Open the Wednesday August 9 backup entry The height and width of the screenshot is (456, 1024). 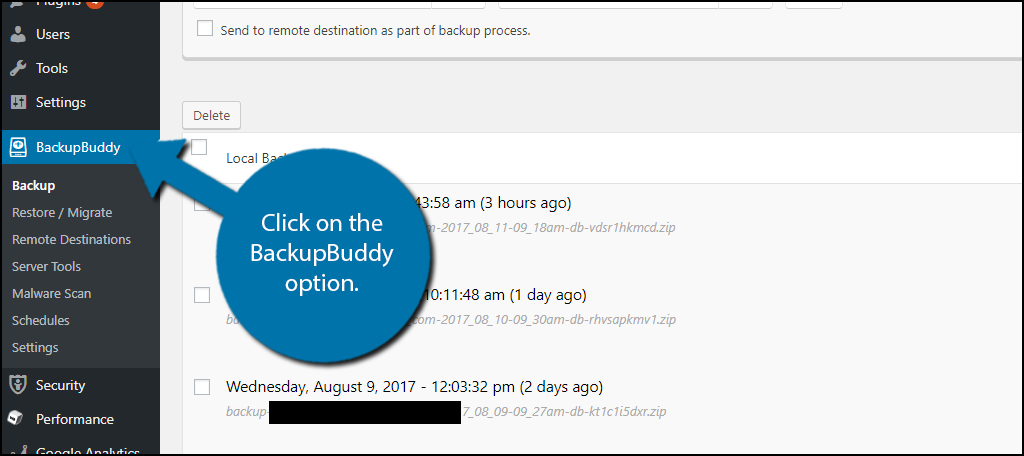coord(414,387)
